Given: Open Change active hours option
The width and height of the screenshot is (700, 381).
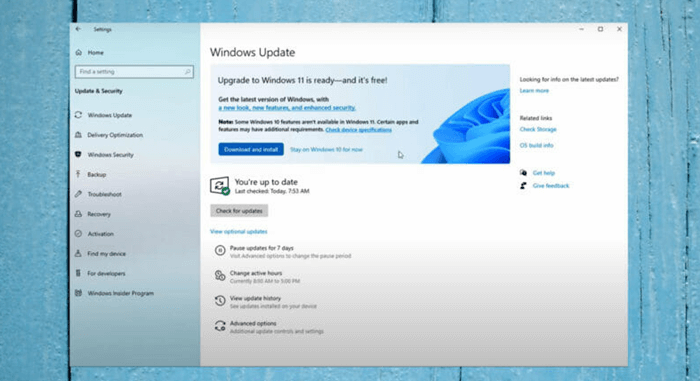Looking at the screenshot, I should pos(256,273).
